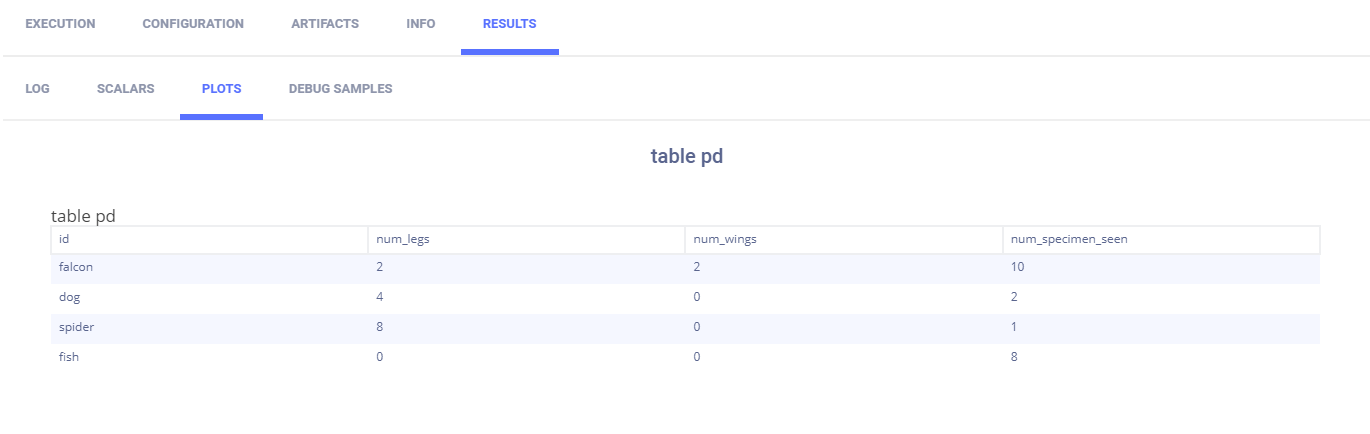Click the num_legs column header
This screenshot has width=1370, height=434.
[403, 239]
